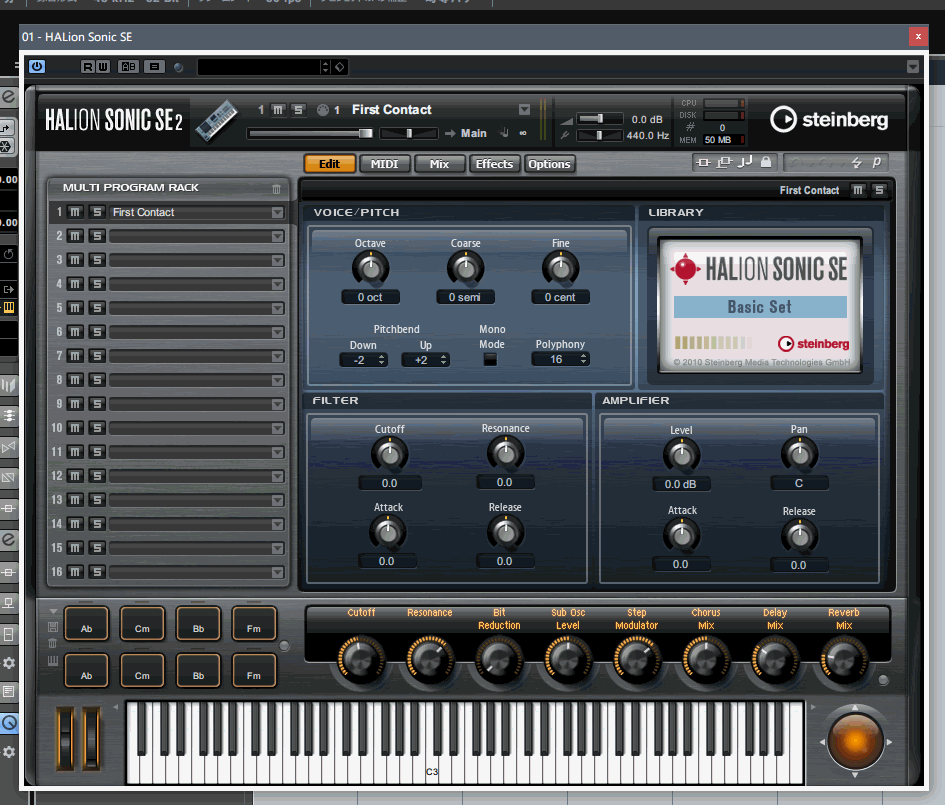Click the Amplifier Pan knob
The height and width of the screenshot is (805, 945).
click(x=799, y=455)
